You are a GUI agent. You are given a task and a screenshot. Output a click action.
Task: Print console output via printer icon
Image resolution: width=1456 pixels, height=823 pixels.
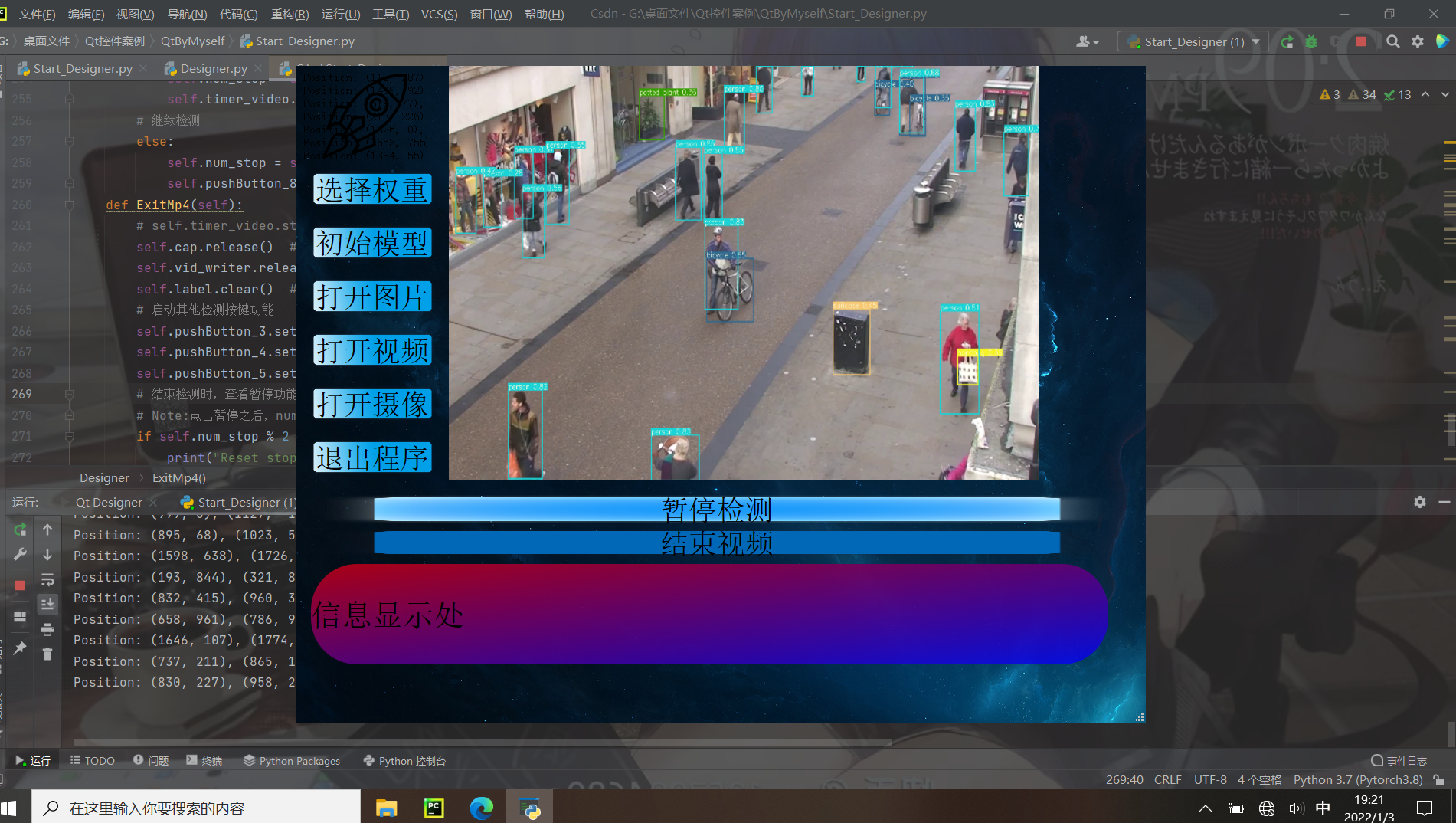click(47, 629)
